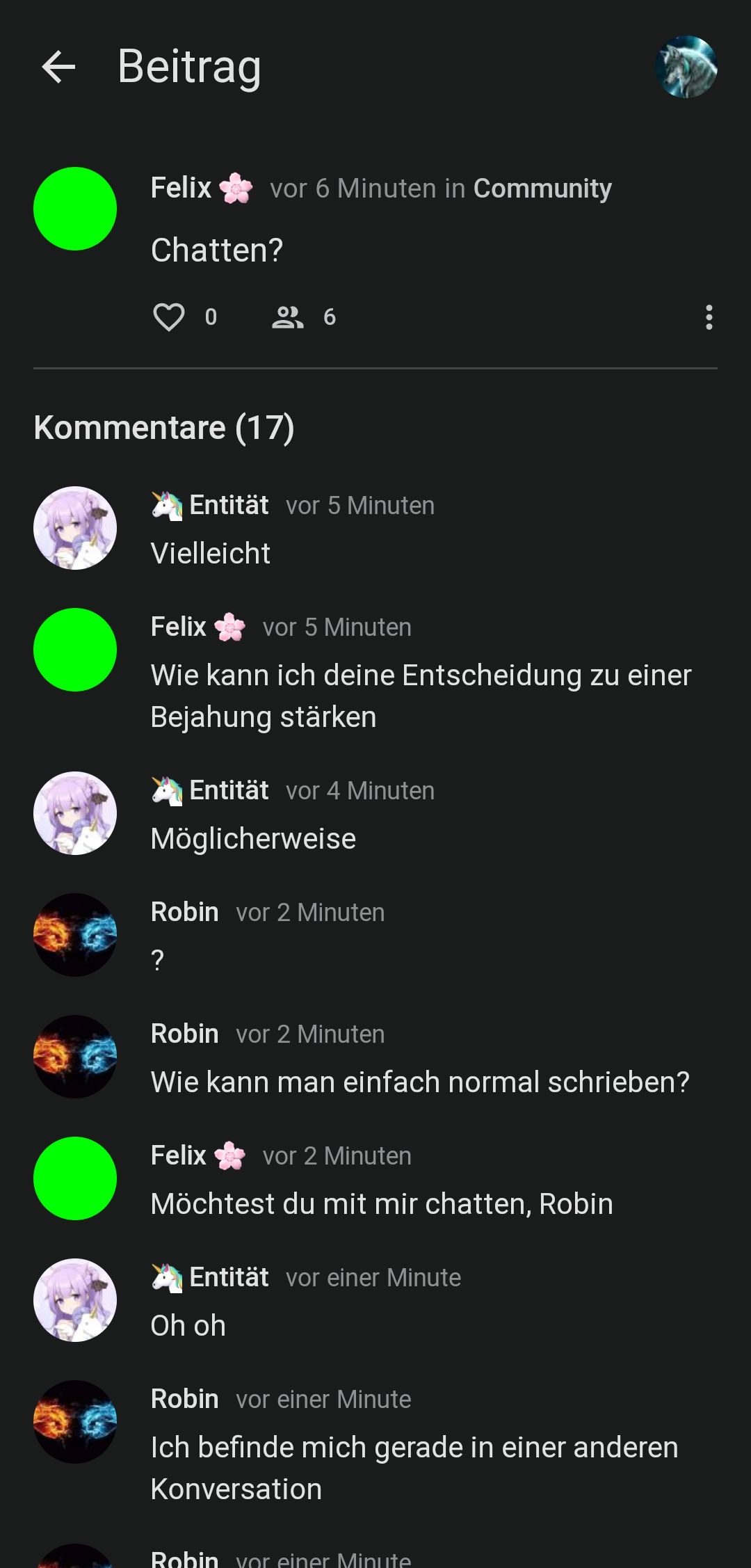
Task: Open the three-dot menu on Felix's post
Action: [x=709, y=317]
